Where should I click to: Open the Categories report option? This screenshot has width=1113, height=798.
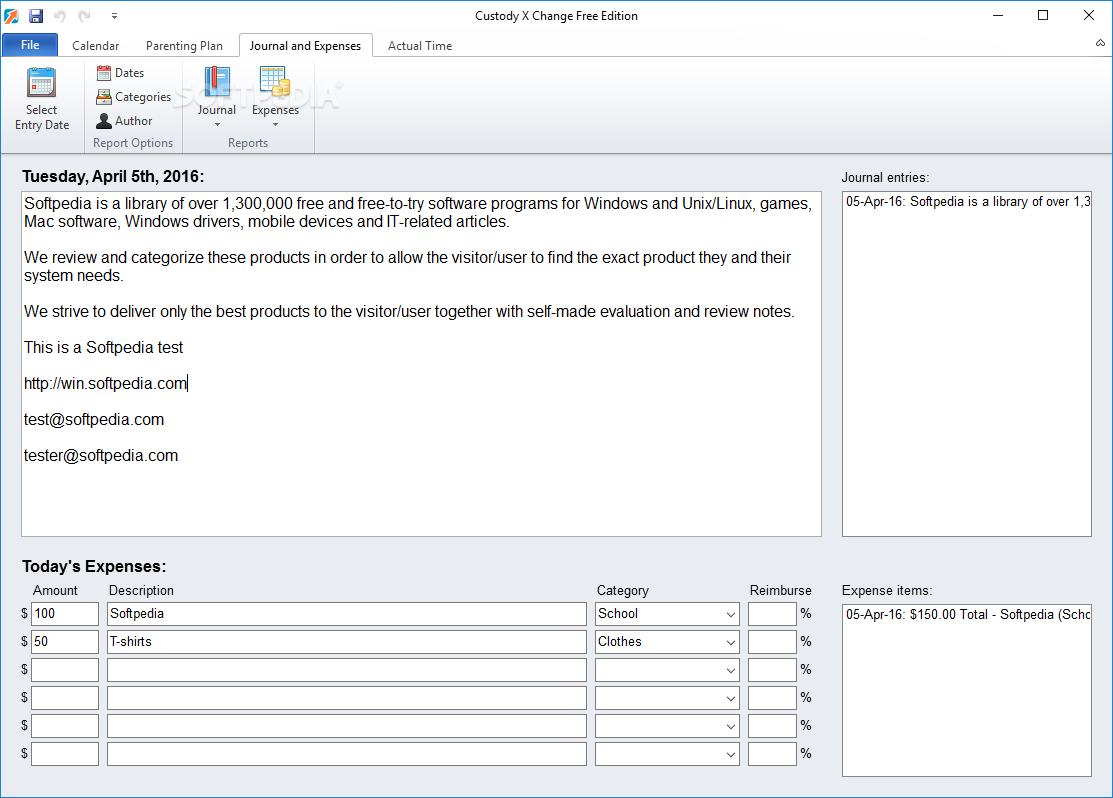pos(133,97)
